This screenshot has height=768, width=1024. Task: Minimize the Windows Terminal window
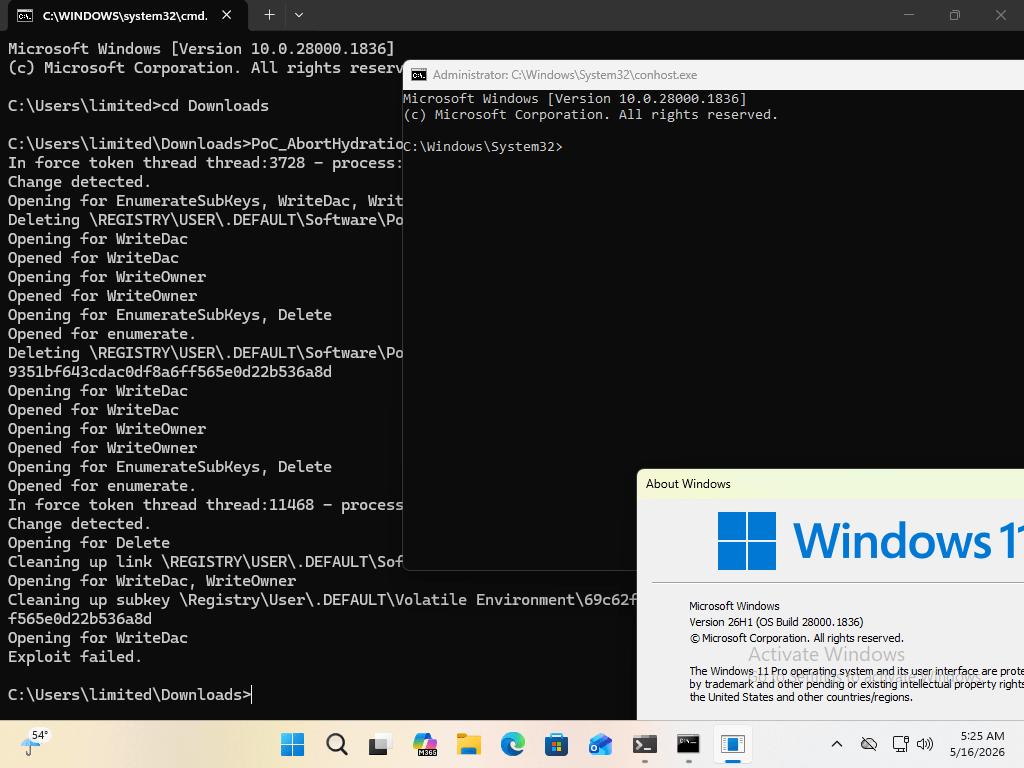coord(908,15)
